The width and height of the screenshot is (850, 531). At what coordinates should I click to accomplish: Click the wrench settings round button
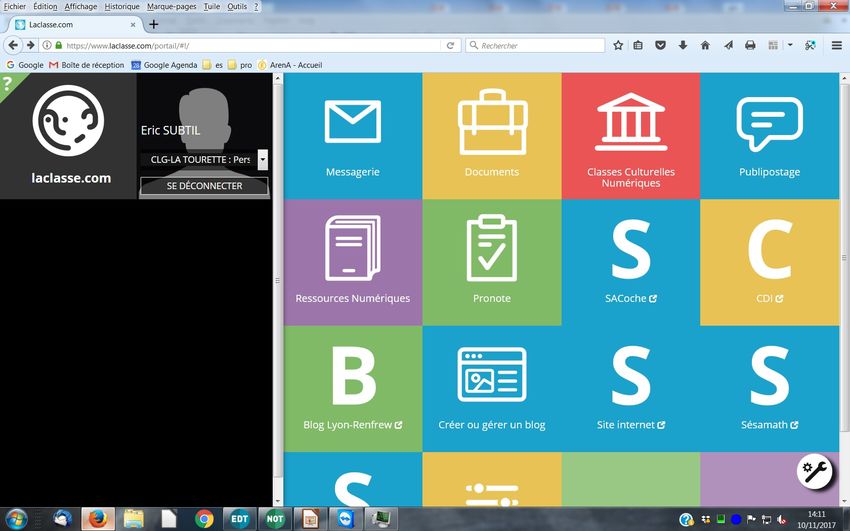pos(814,471)
